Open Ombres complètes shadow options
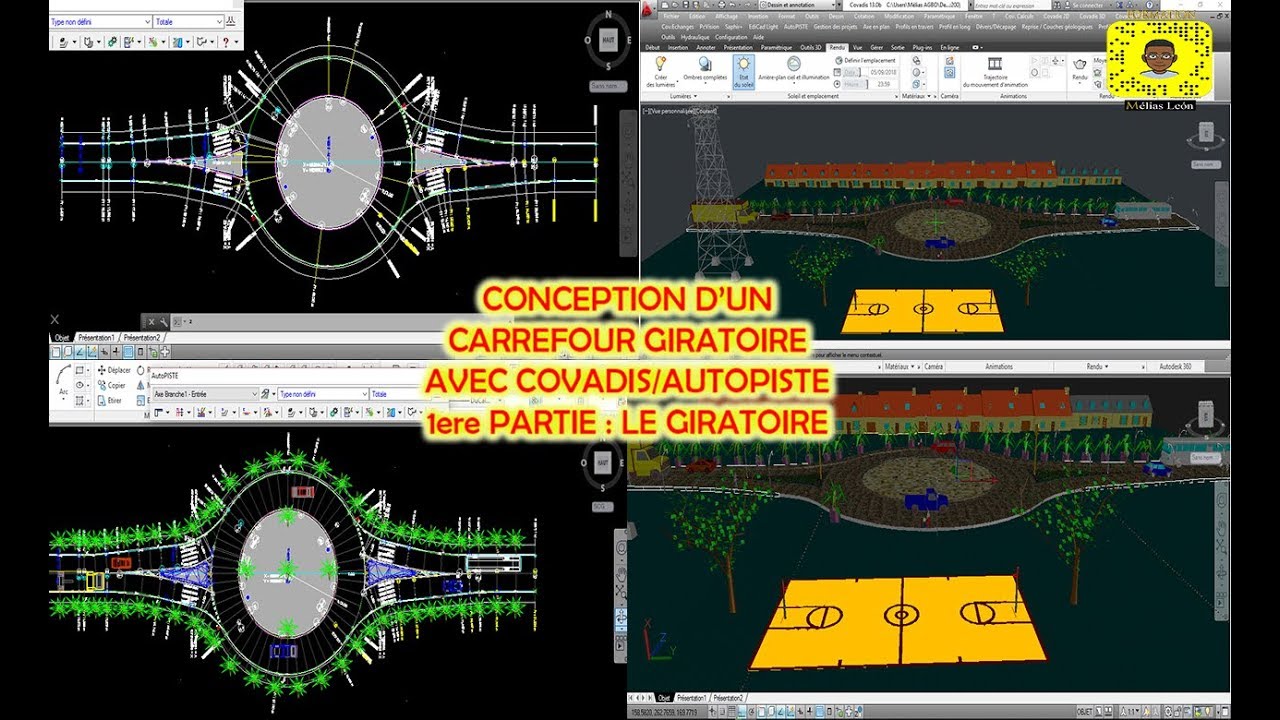The image size is (1280, 720). 704,70
